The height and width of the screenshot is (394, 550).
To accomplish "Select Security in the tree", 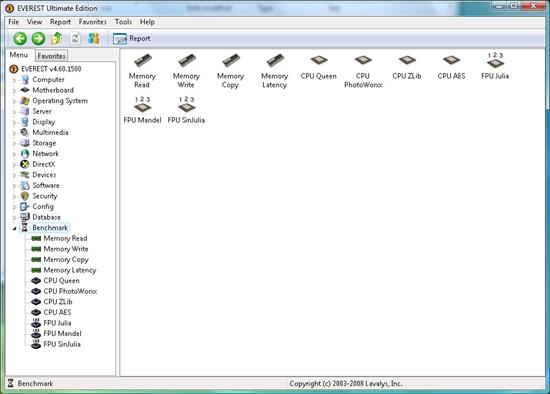I will 45,196.
